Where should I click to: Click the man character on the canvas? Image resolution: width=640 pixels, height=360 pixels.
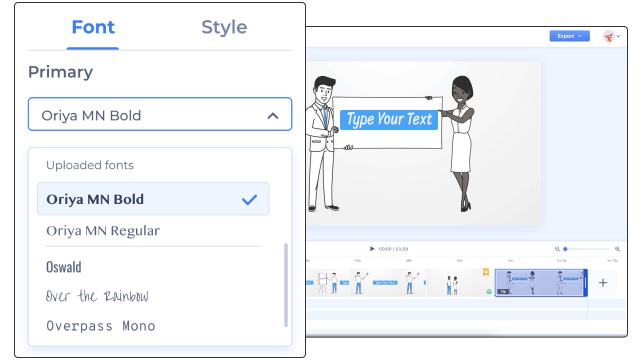(324, 144)
